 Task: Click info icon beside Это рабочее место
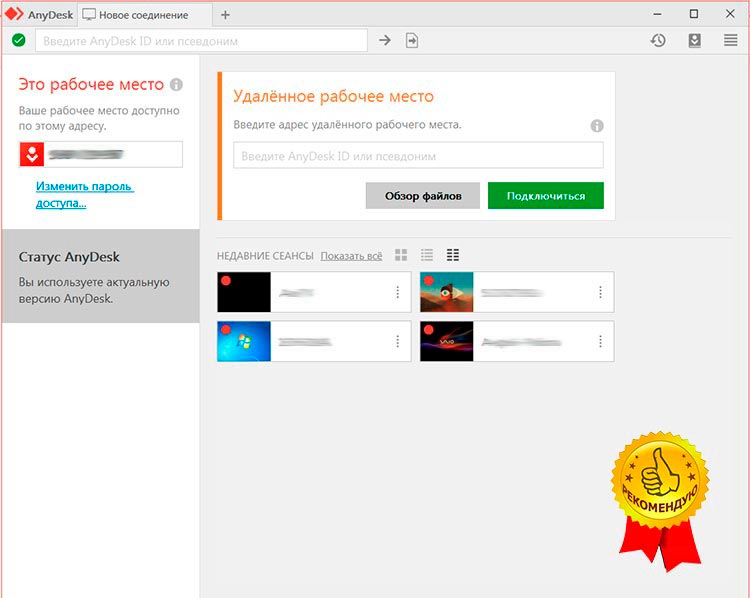coord(176,85)
